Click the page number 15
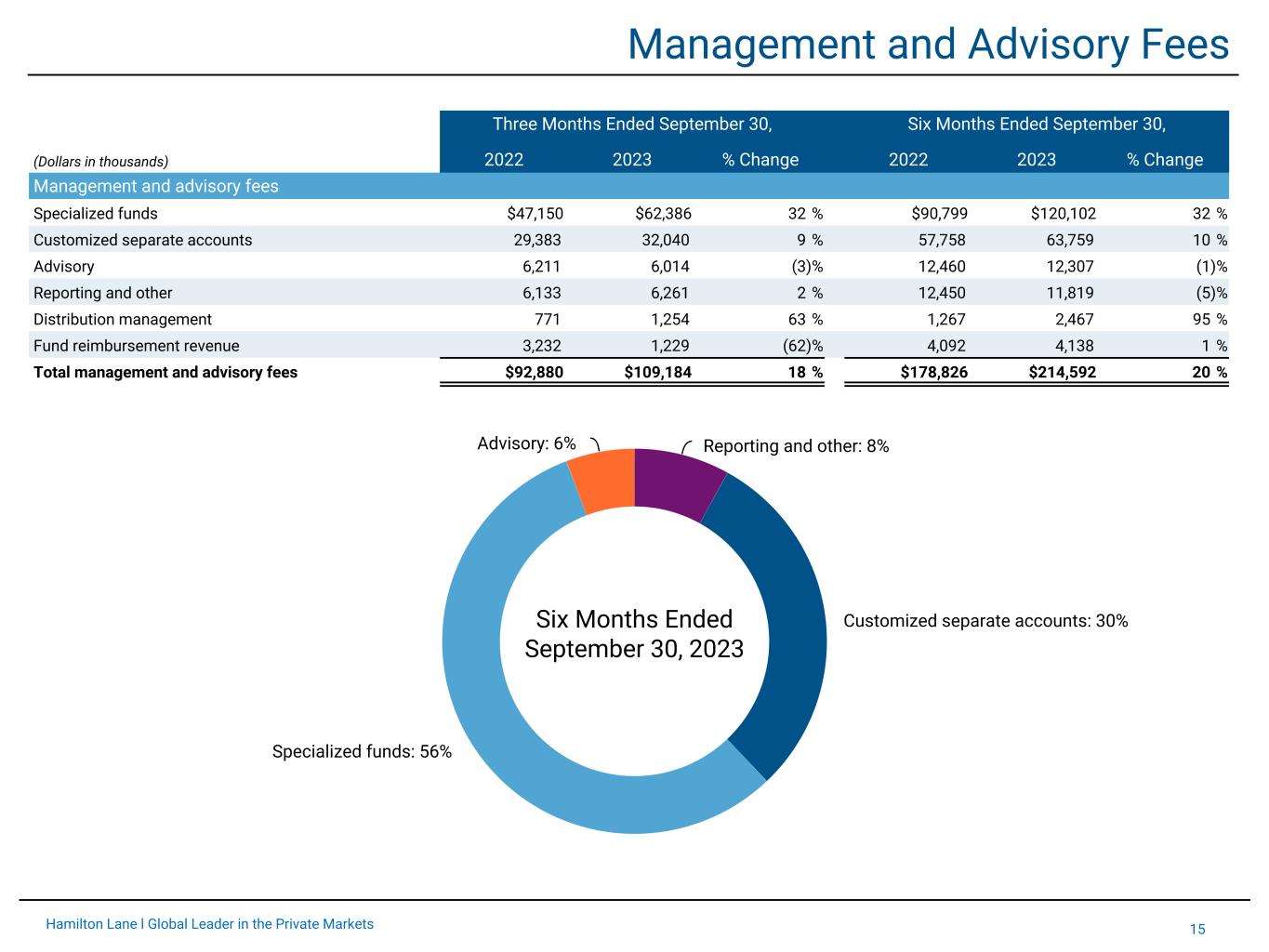 [x=1196, y=929]
